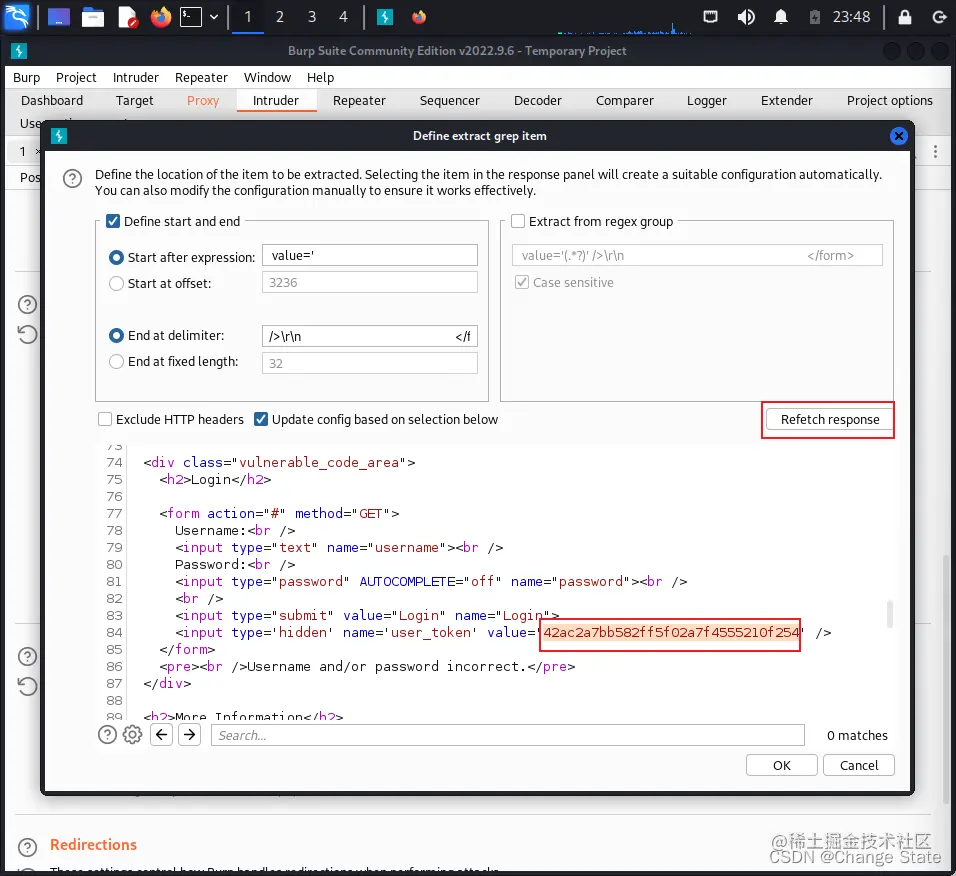The width and height of the screenshot is (956, 876).
Task: Click the response panel vertical scrollbar
Action: 890,614
